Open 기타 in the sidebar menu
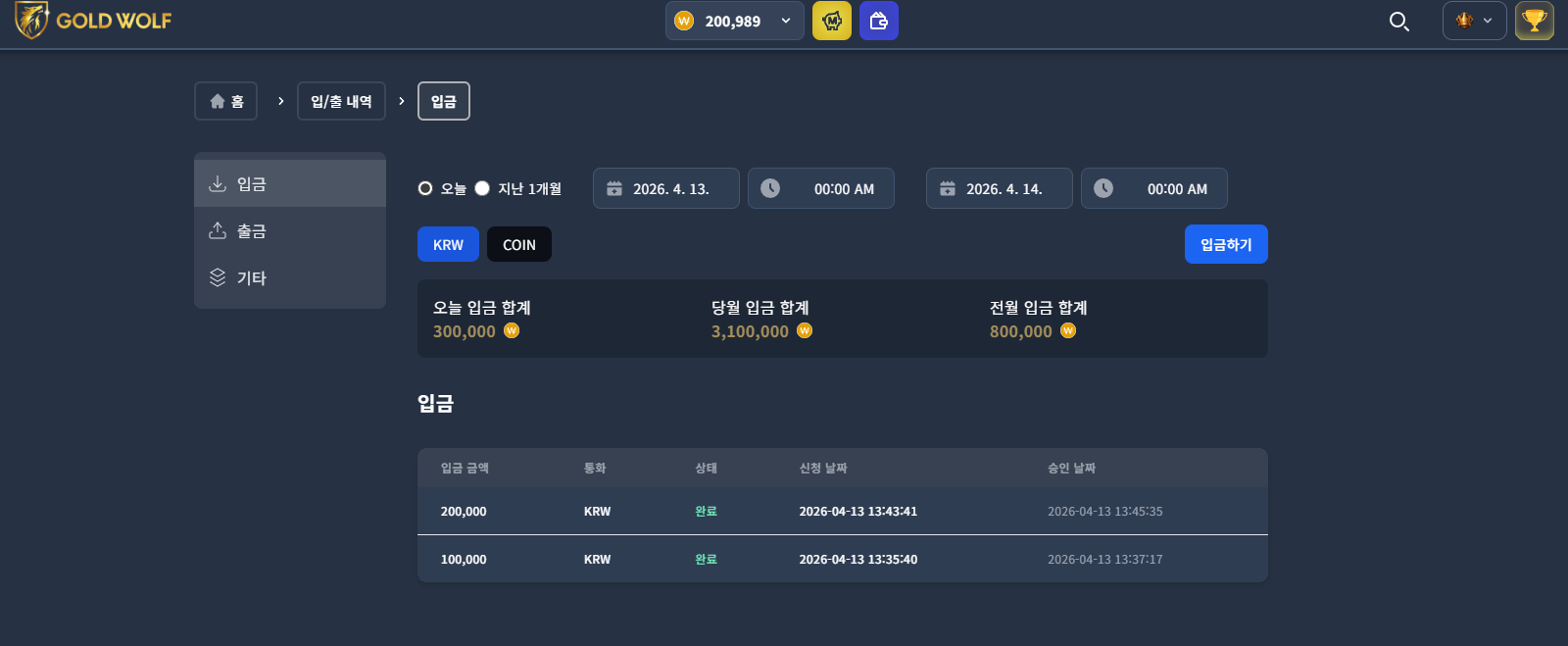The image size is (1568, 646). click(x=290, y=277)
